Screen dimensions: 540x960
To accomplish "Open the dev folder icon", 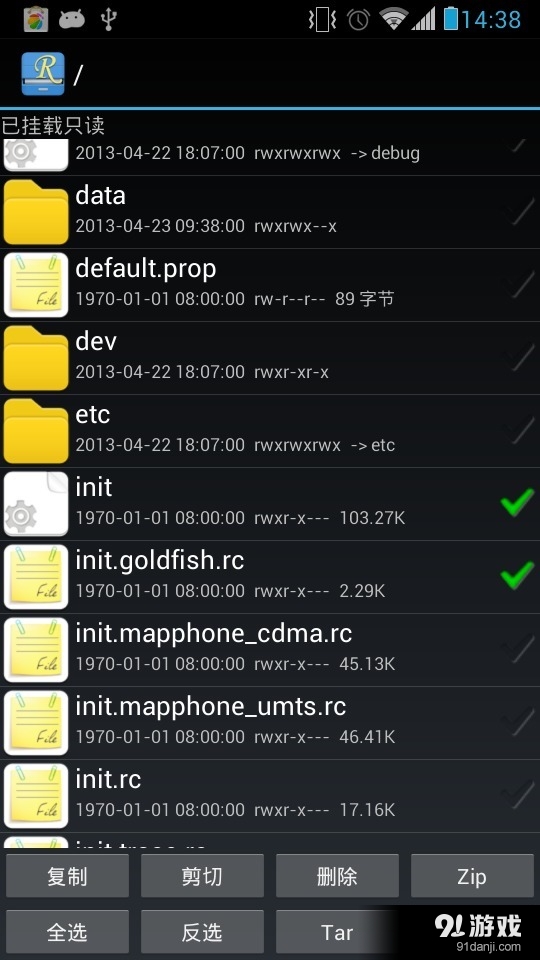I will [36, 358].
